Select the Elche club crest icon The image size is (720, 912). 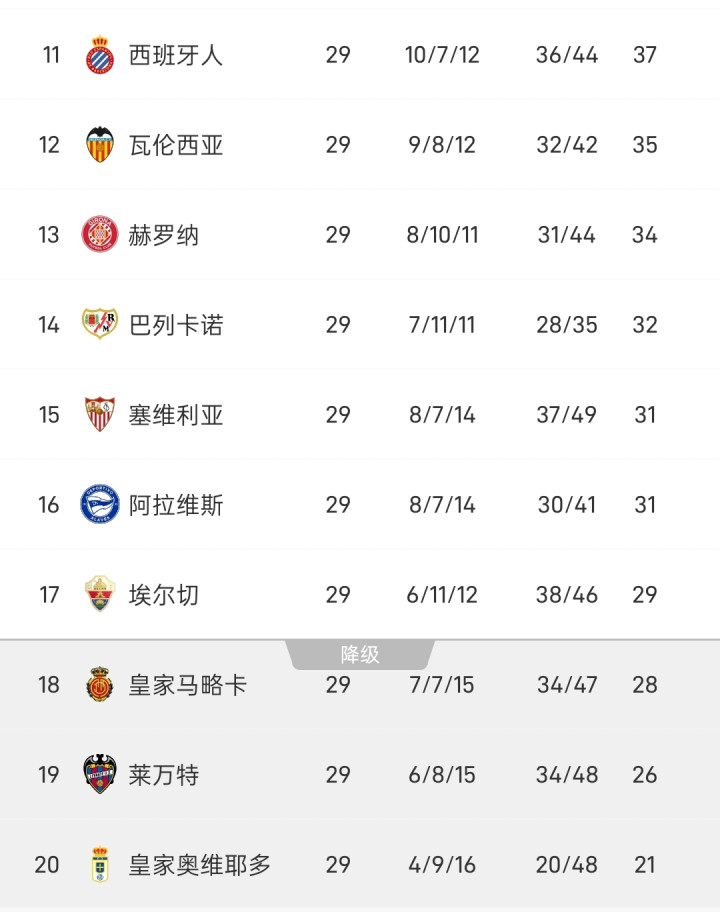pyautogui.click(x=100, y=595)
